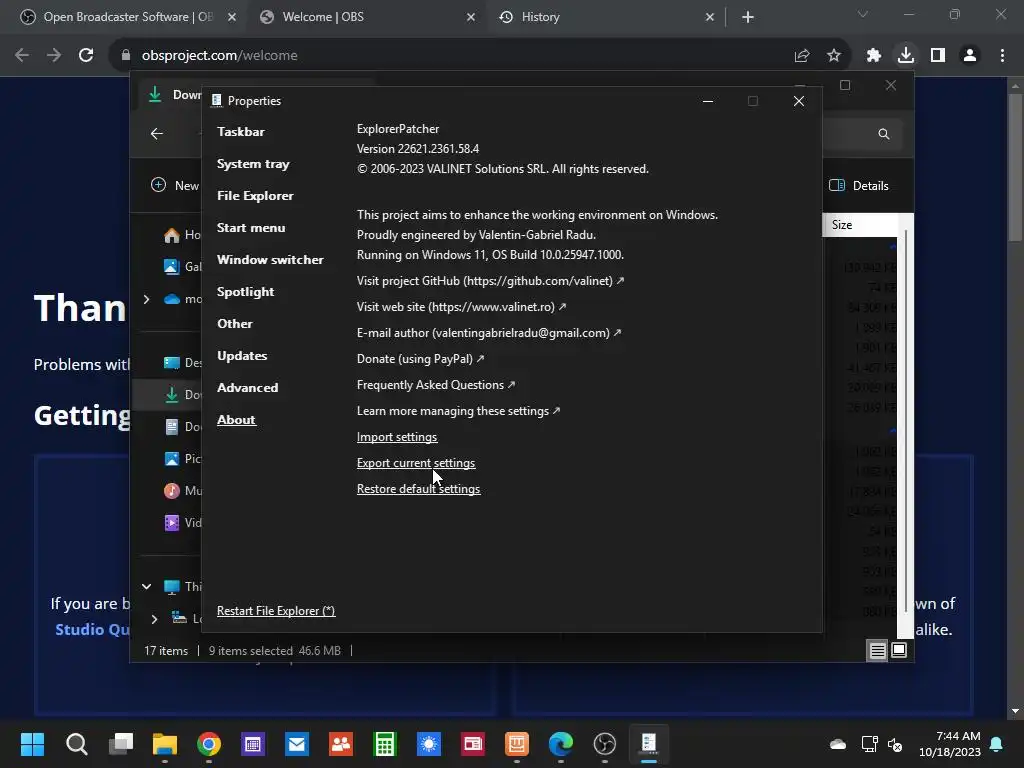The width and height of the screenshot is (1024, 768).
Task: Click back arrow in File Explorer window
Action: point(157,134)
